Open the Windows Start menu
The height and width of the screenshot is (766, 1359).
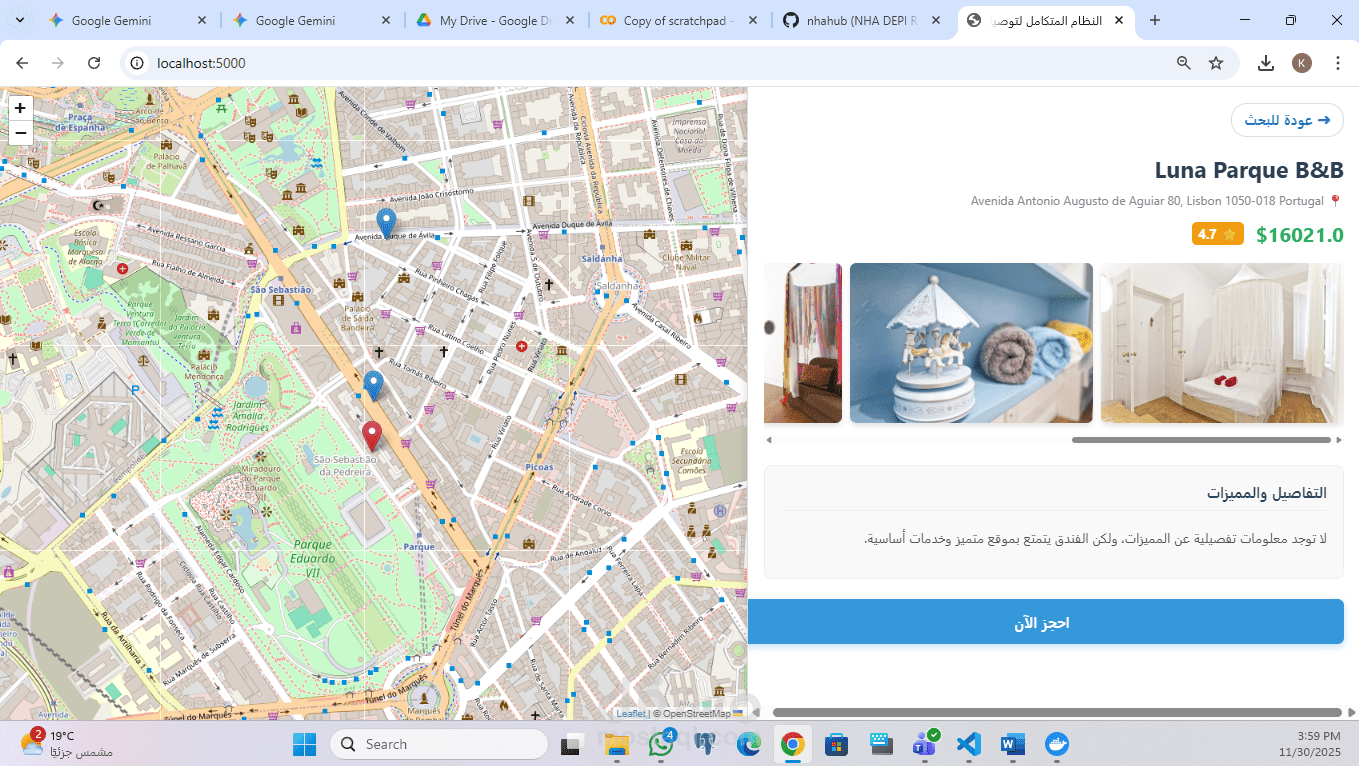click(x=304, y=744)
